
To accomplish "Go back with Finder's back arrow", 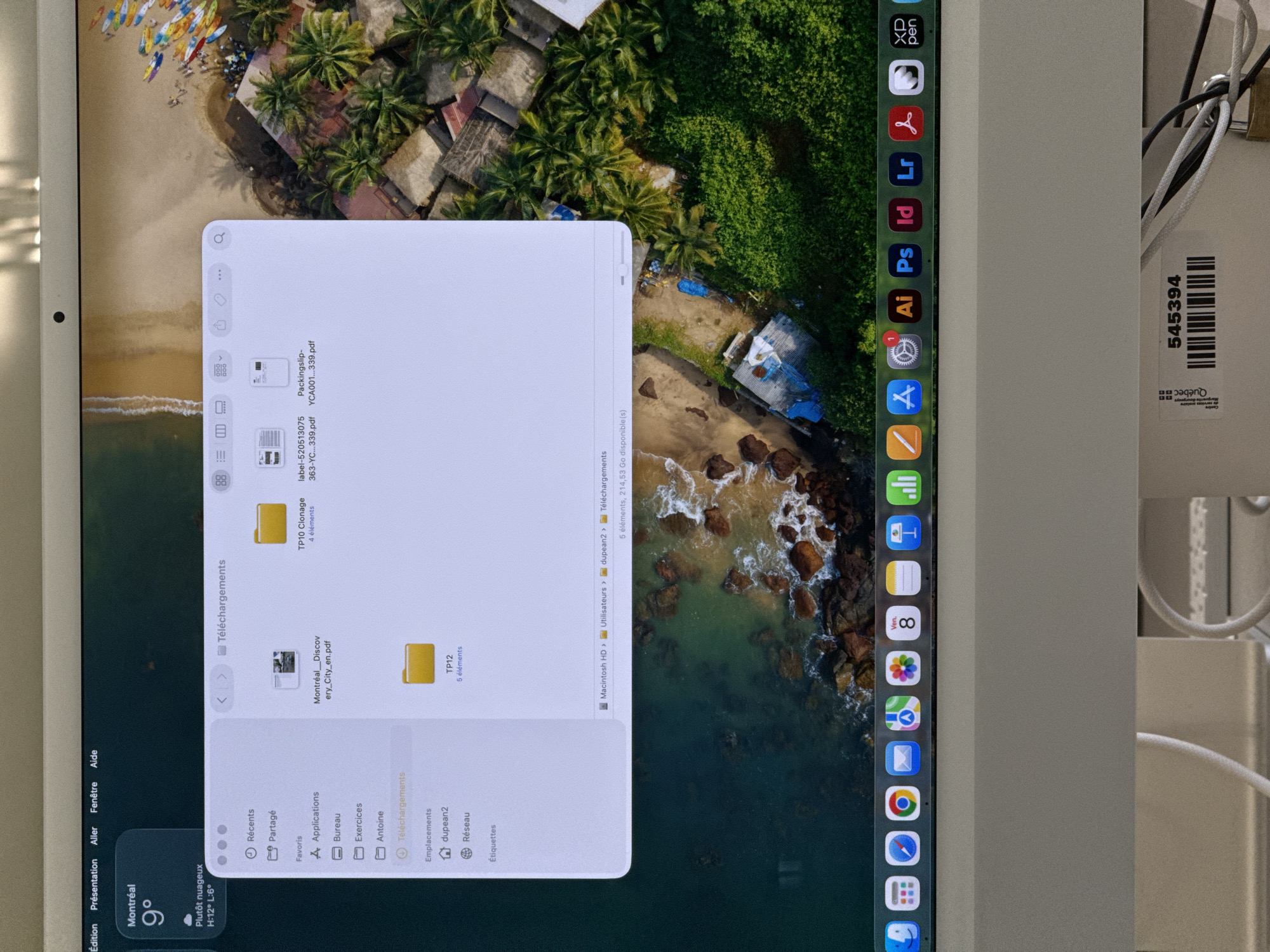I will coord(222,700).
